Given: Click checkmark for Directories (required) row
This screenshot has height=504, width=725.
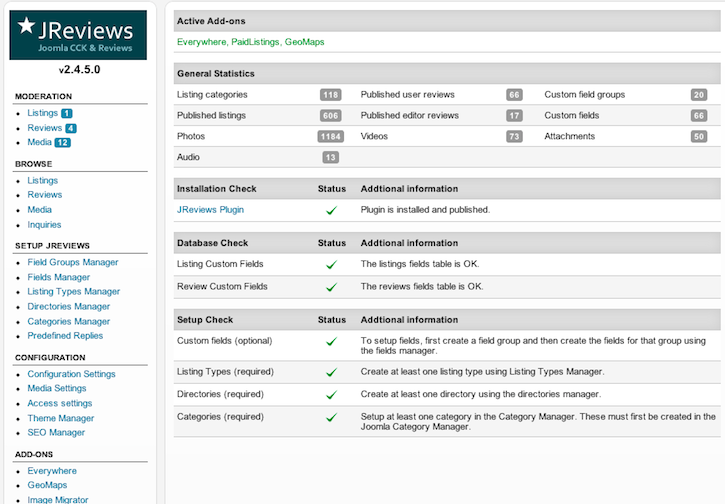Looking at the screenshot, I should click(x=331, y=394).
